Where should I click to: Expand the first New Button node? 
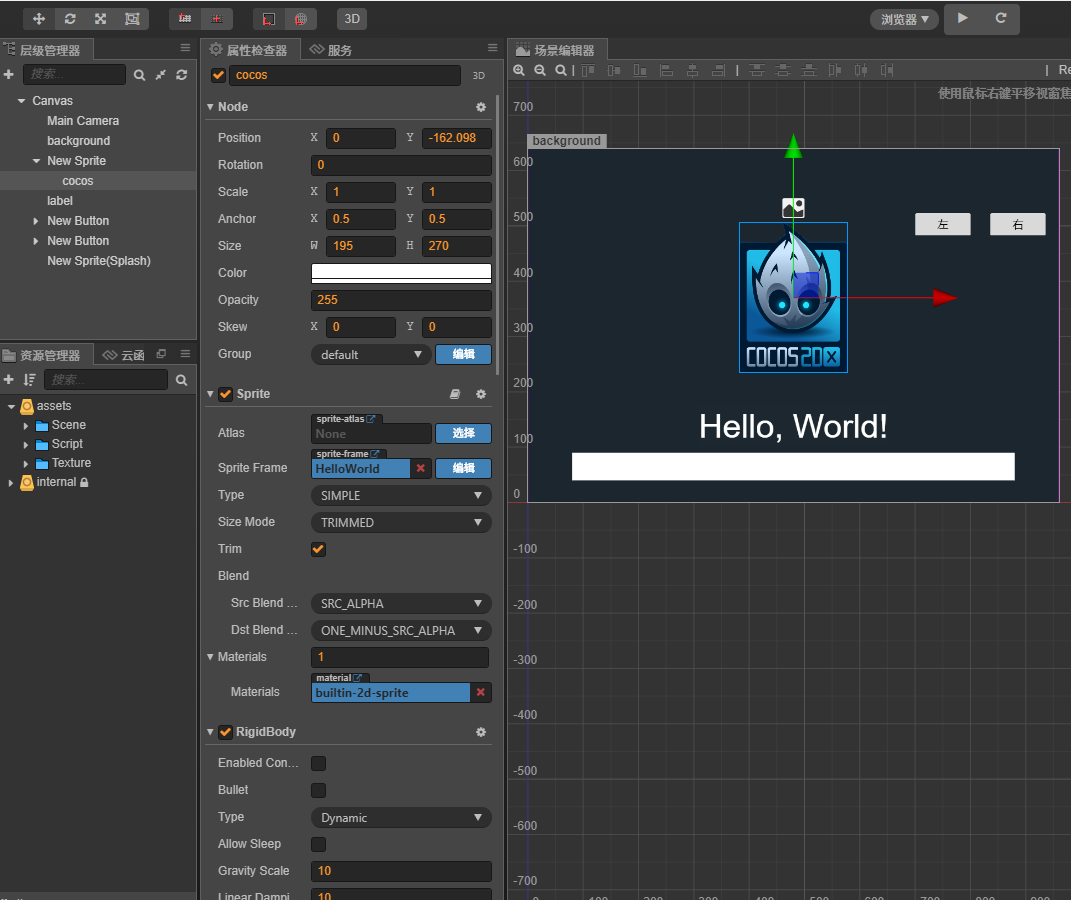coord(36,221)
